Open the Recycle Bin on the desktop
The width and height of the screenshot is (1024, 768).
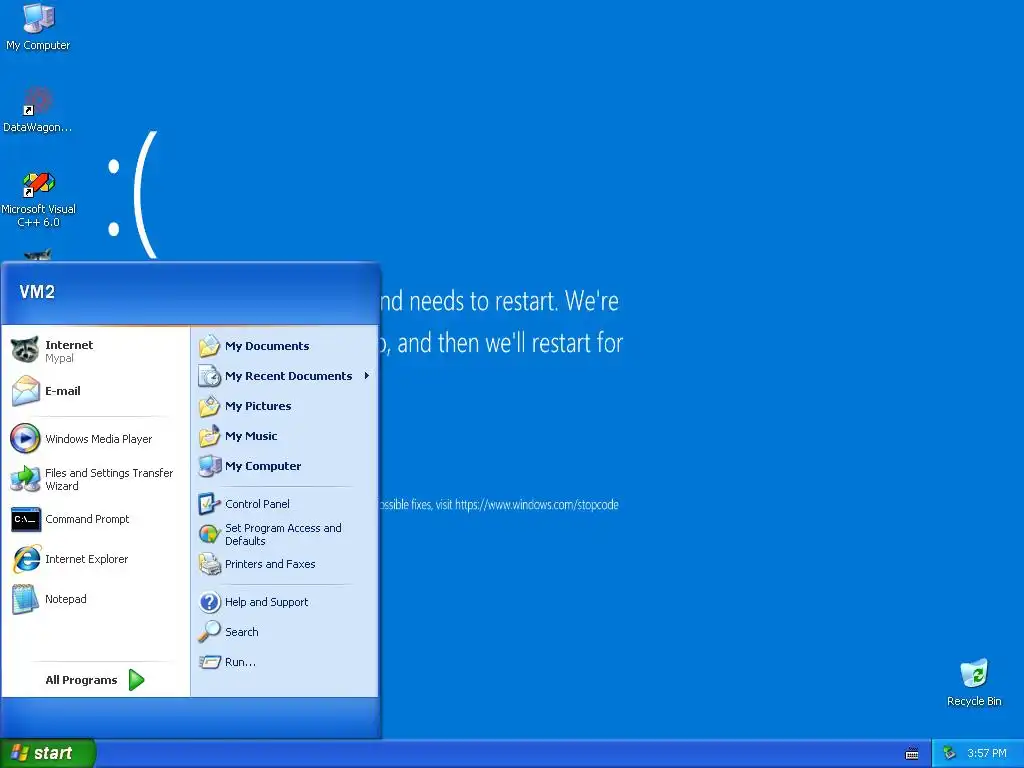click(x=974, y=682)
